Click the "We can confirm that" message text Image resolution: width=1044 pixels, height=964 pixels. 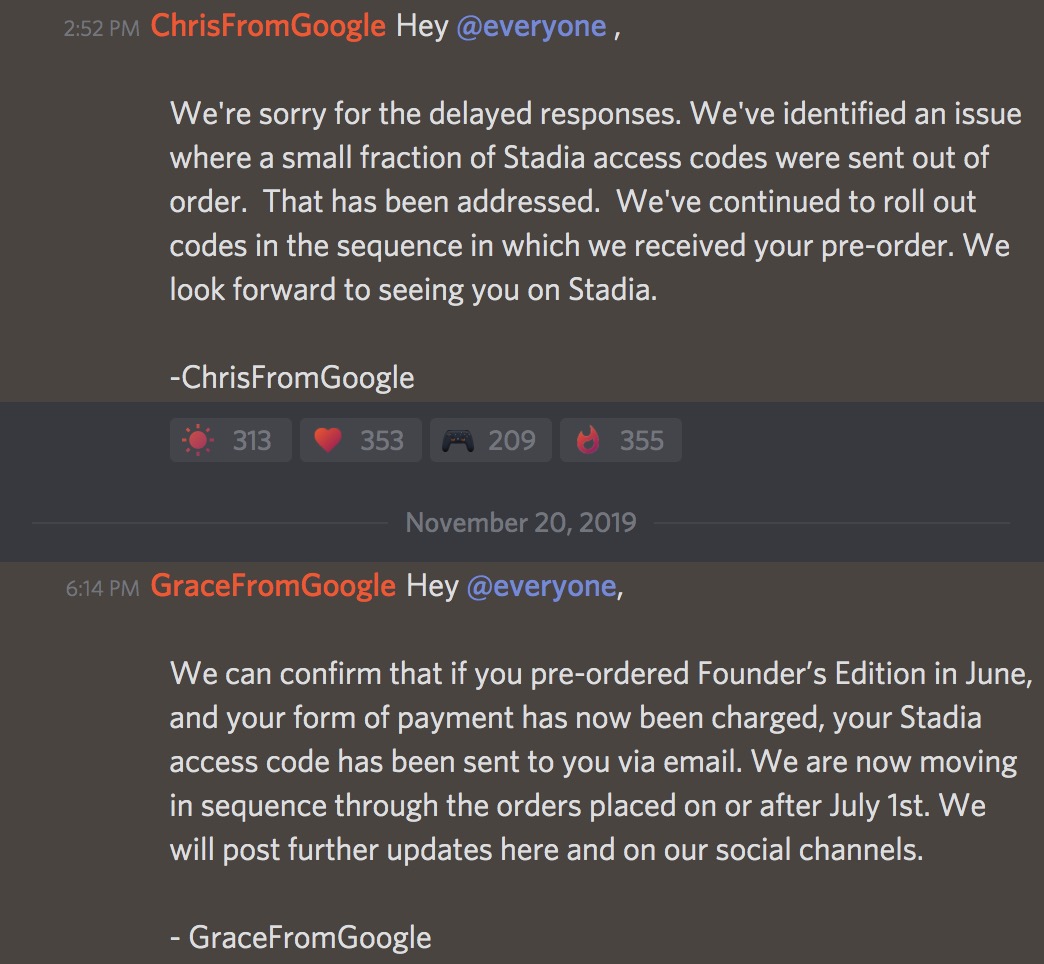point(320,673)
